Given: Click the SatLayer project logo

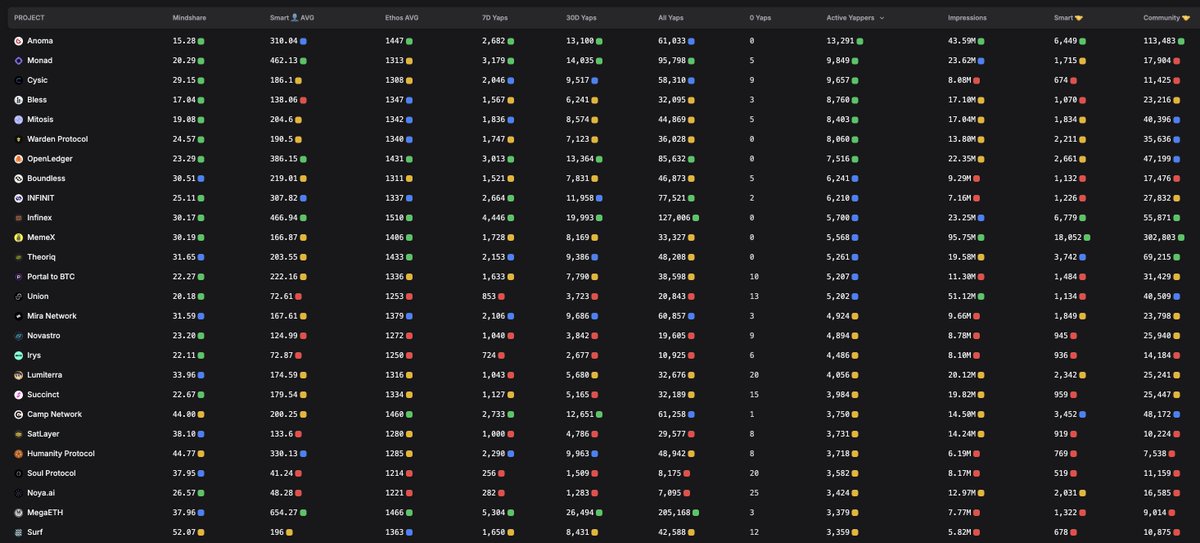Looking at the screenshot, I should coord(18,434).
